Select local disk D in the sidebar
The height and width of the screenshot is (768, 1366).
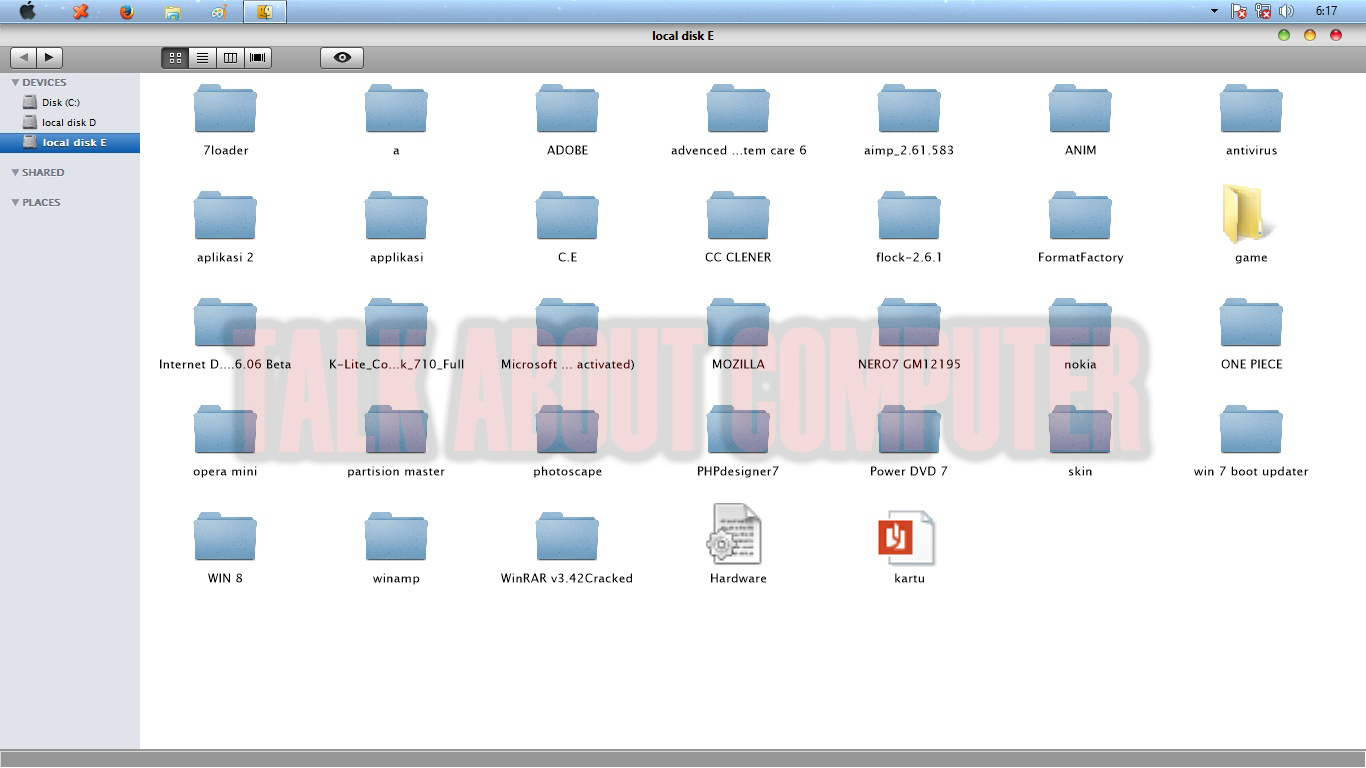click(70, 122)
